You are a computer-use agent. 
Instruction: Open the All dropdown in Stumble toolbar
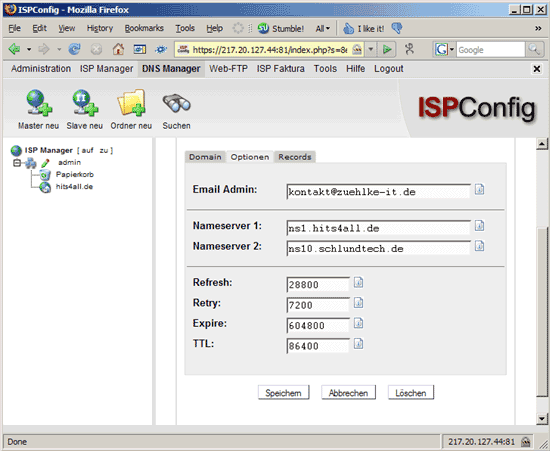pyautogui.click(x=323, y=28)
